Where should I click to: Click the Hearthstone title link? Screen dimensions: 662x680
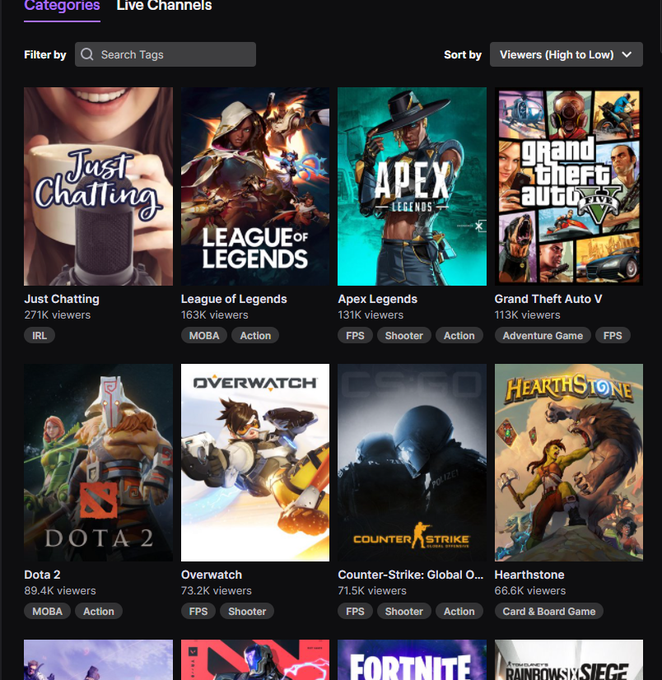coord(529,575)
